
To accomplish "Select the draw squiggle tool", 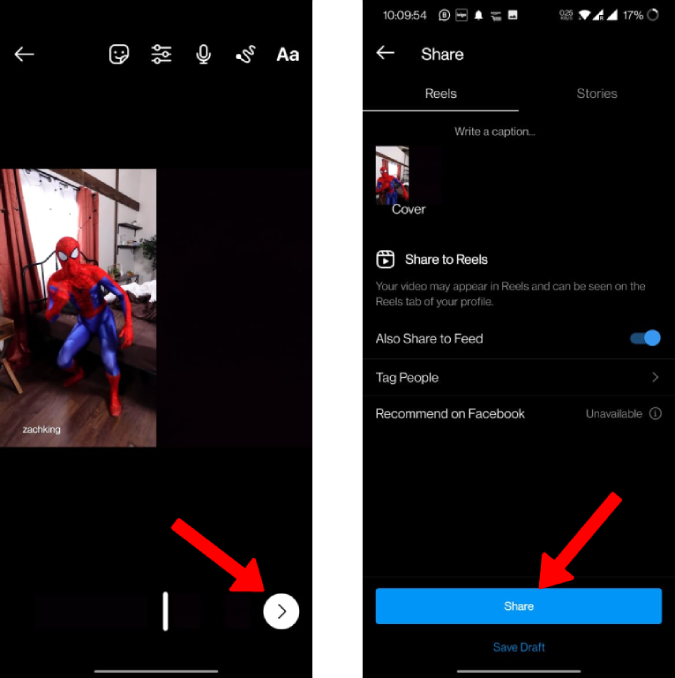I will click(x=246, y=54).
